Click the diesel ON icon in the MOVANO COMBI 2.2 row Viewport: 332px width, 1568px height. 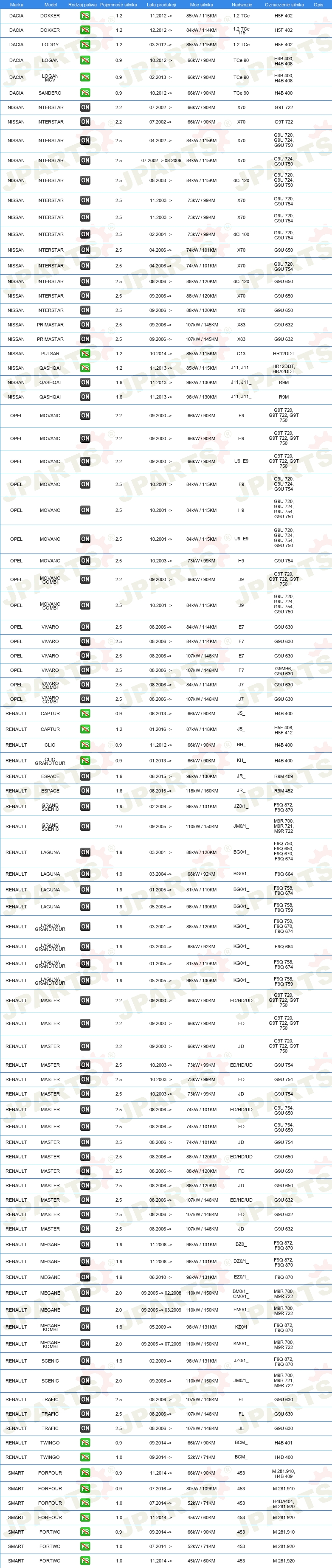point(85,579)
